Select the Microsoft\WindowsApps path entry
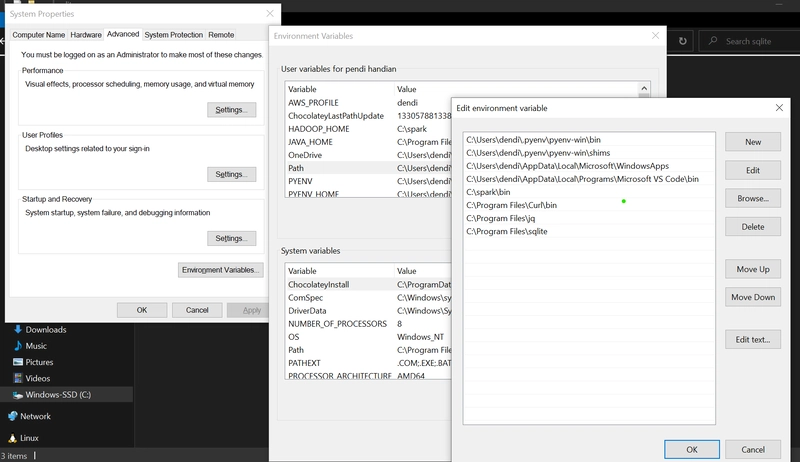This screenshot has height=462, width=800. click(x=589, y=166)
